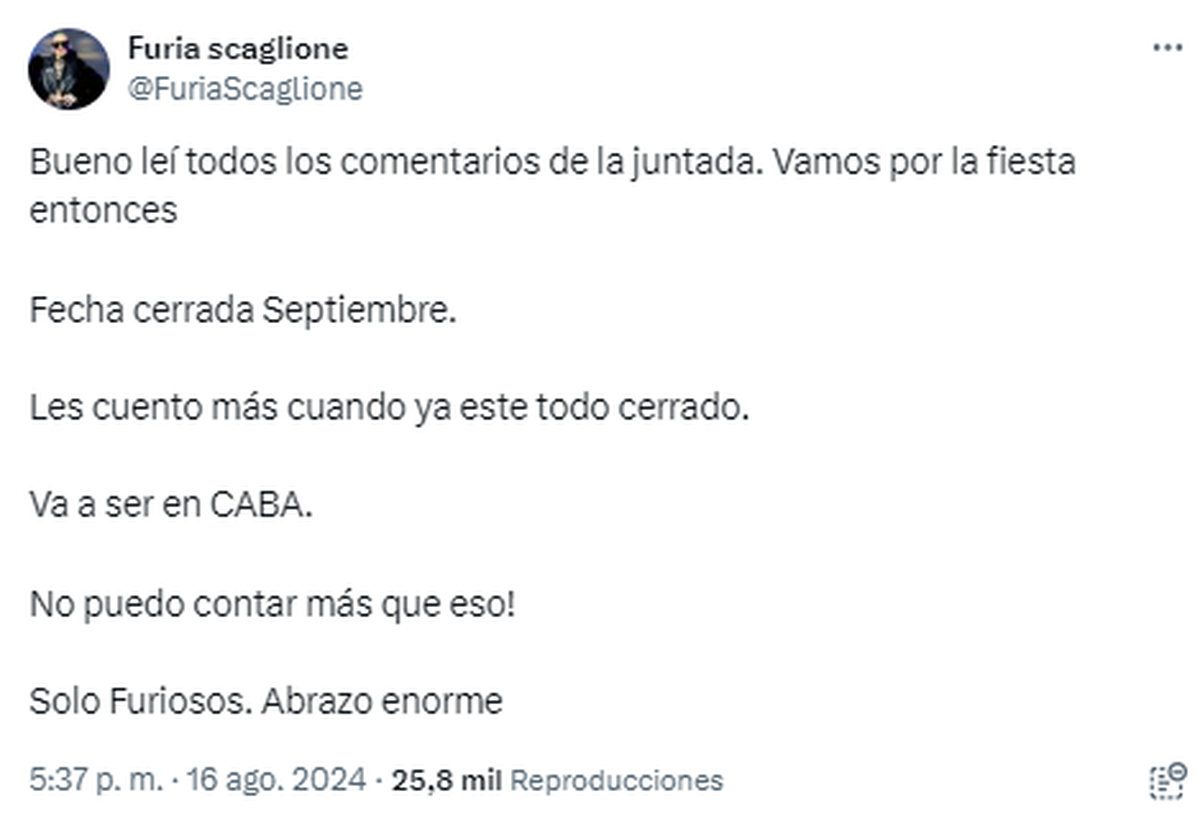Image resolution: width=1200 pixels, height=821 pixels.
Task: Click the dashed-square icon beside the view count
Action: (1167, 780)
